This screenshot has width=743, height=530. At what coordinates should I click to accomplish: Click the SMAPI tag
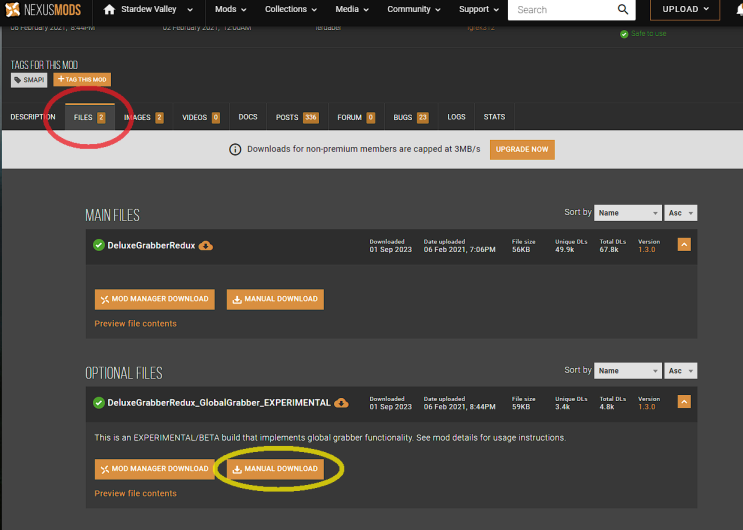point(29,80)
